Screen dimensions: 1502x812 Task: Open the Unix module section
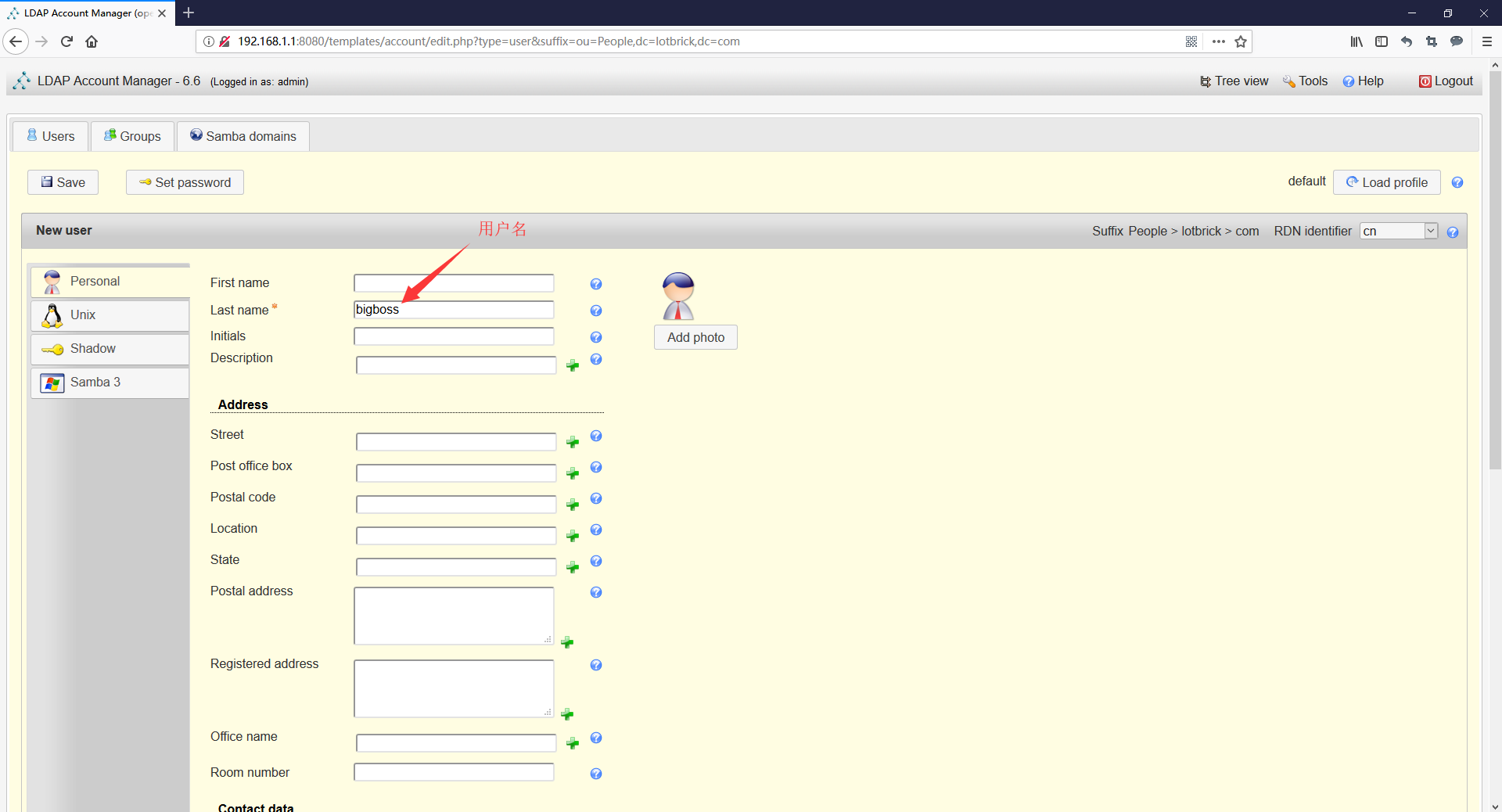point(110,315)
